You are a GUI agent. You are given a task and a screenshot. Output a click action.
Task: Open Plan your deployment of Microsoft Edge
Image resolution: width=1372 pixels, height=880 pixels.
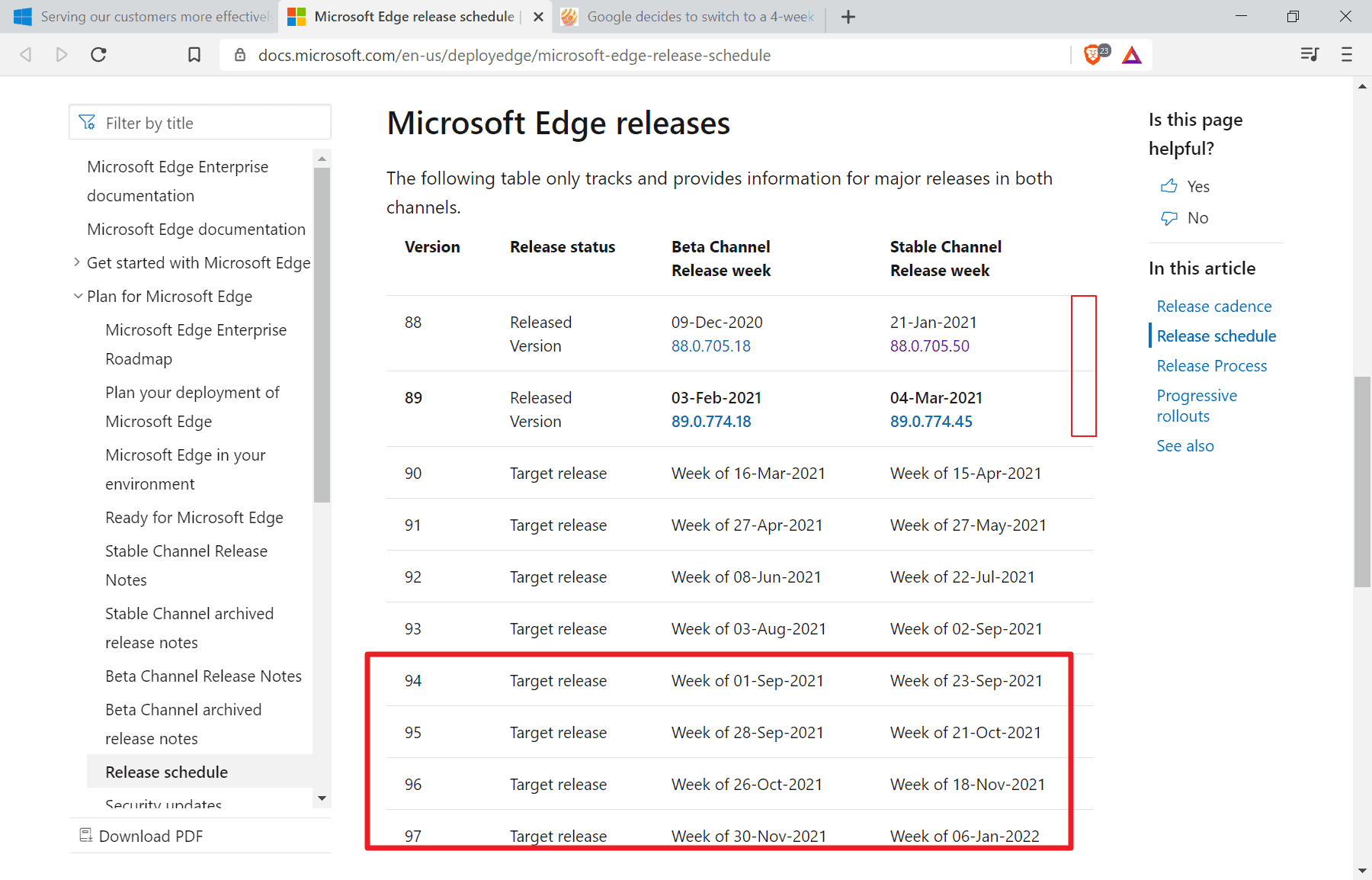point(192,407)
